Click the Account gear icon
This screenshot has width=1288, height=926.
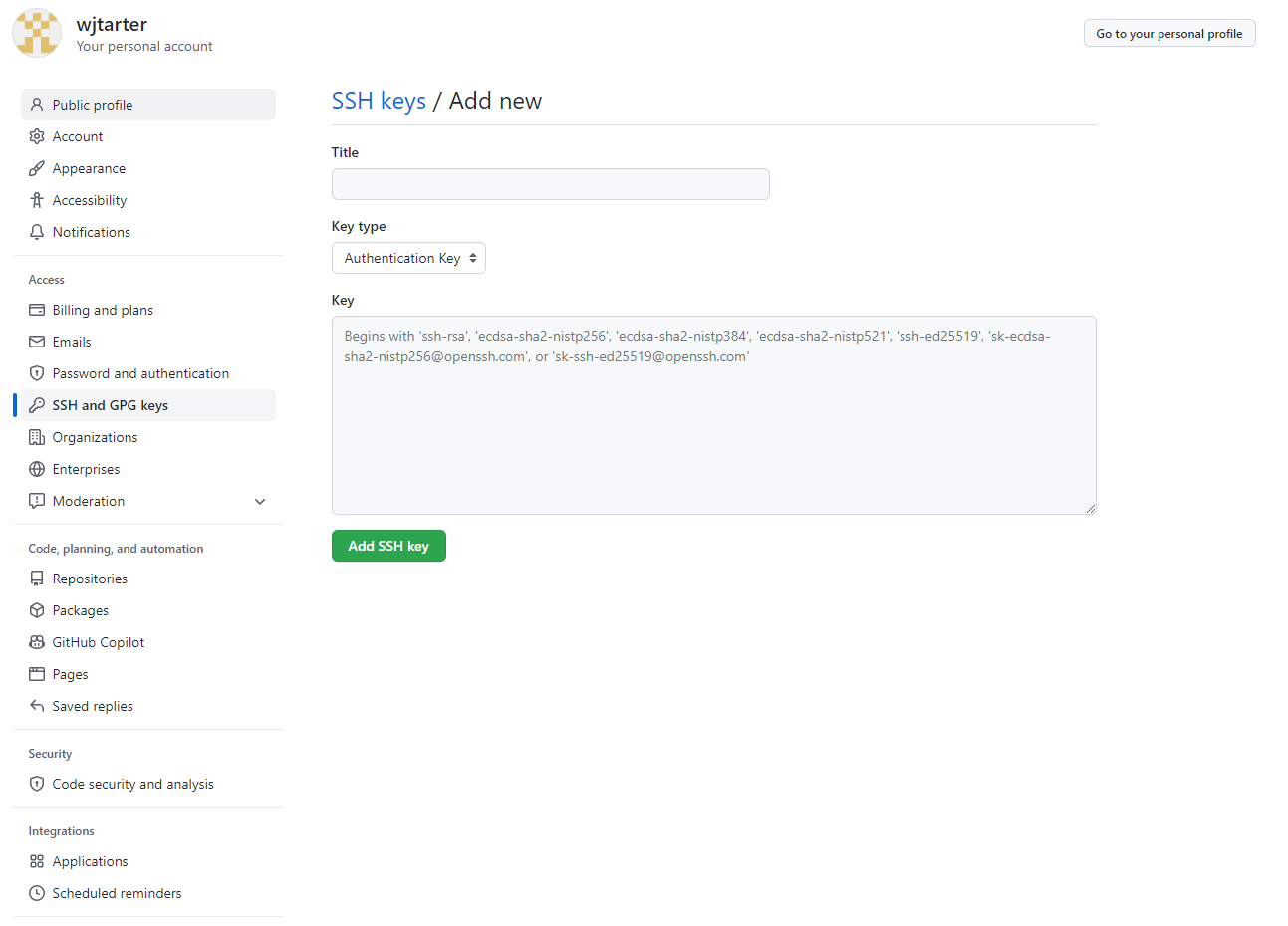coord(37,136)
